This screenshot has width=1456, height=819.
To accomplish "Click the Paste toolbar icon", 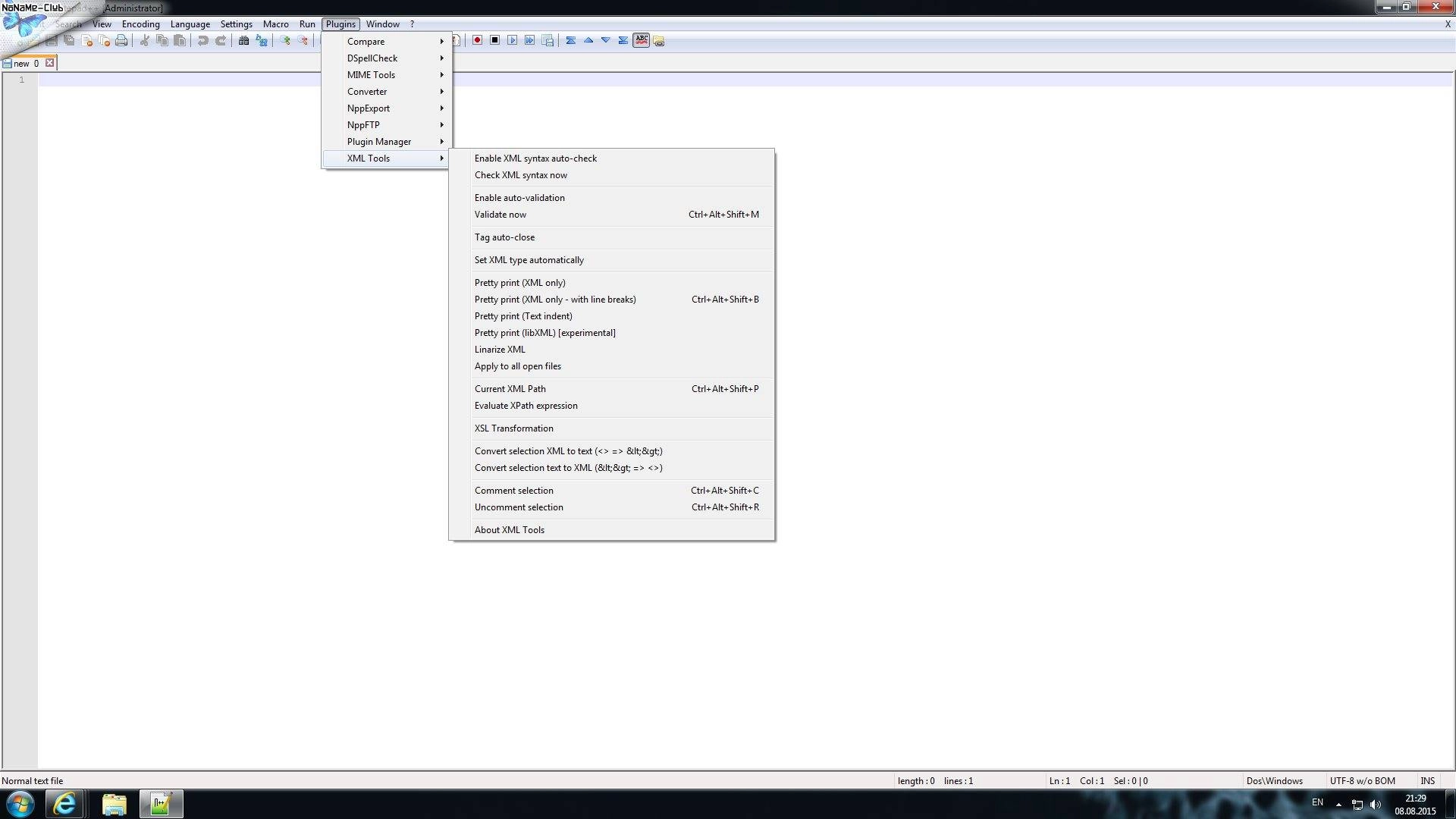I will pyautogui.click(x=180, y=40).
